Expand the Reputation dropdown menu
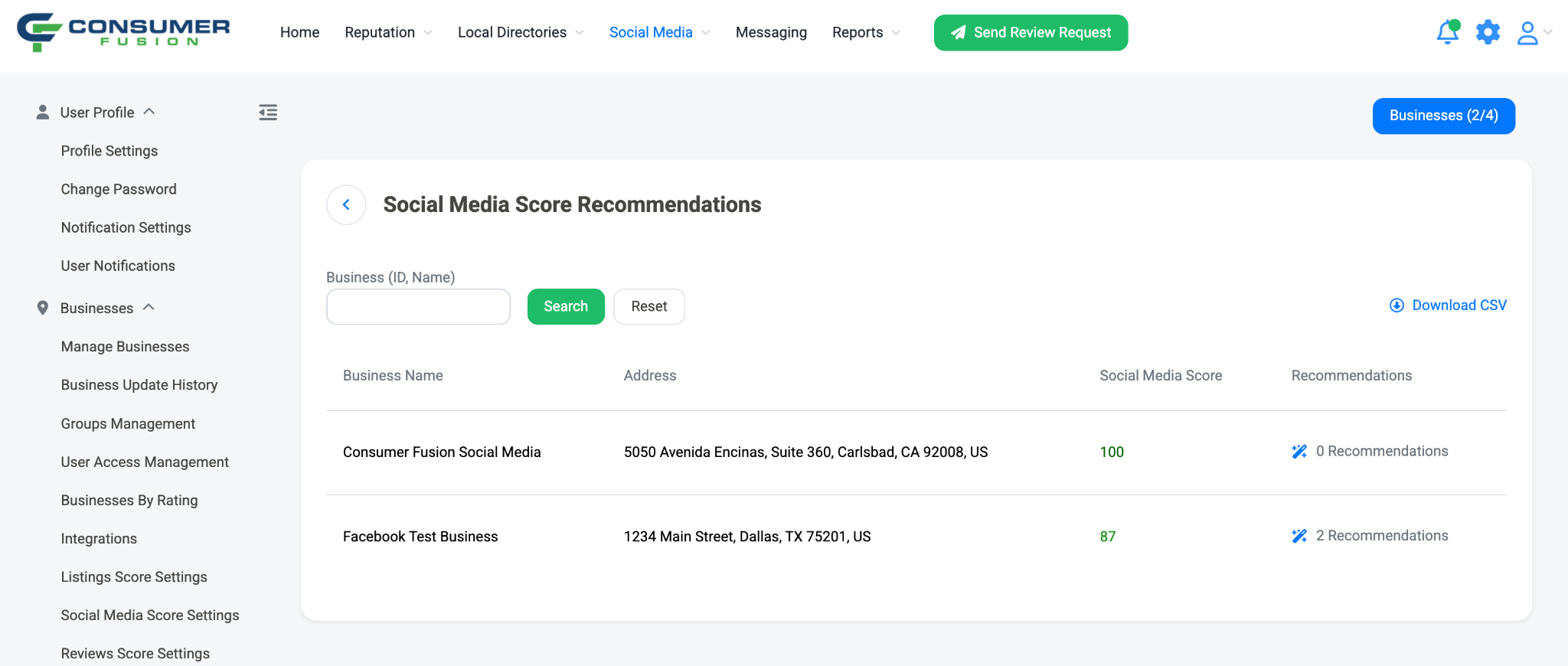This screenshot has width=1568, height=666. [428, 32]
